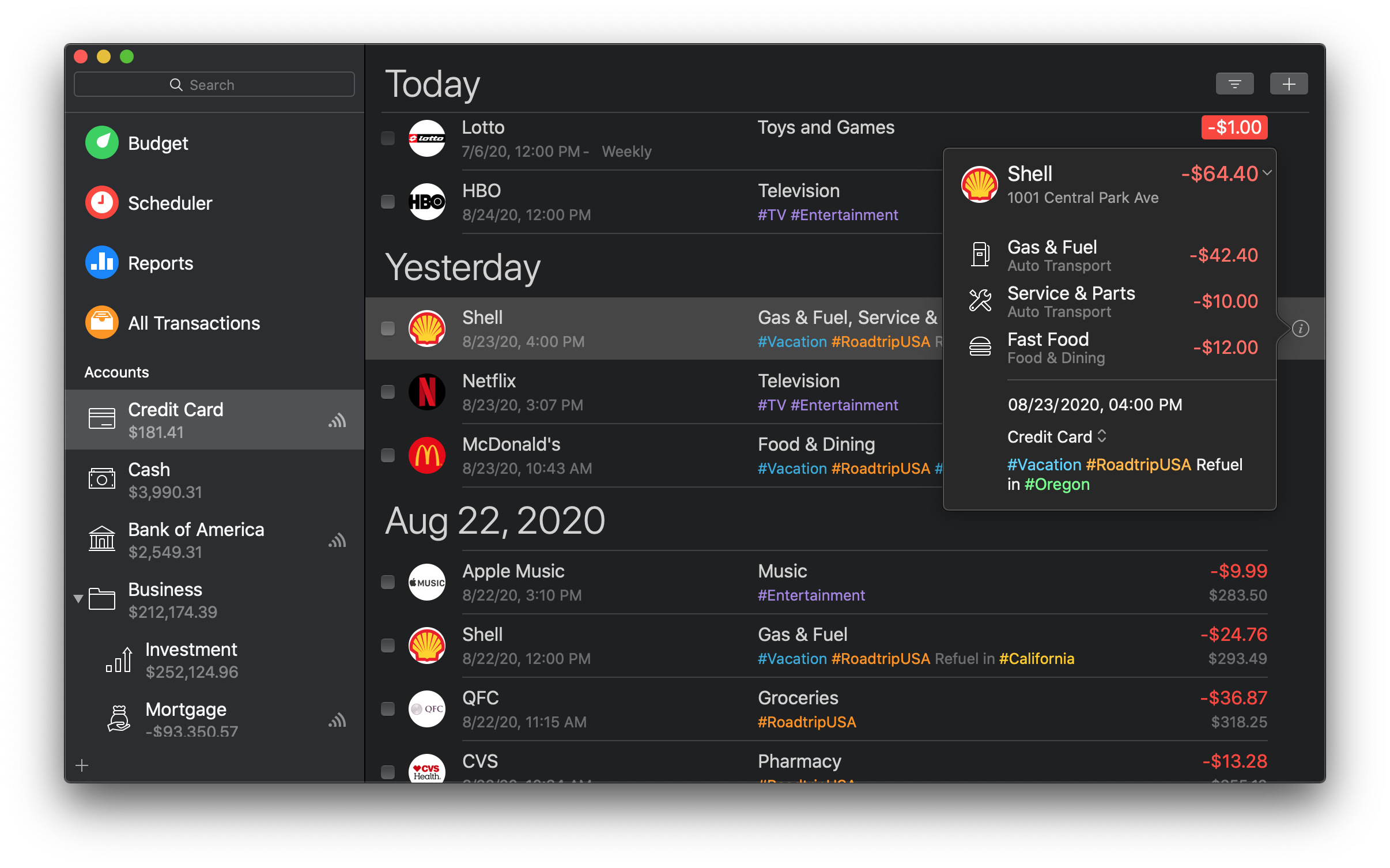Click the Mortgage account icon

point(119,719)
